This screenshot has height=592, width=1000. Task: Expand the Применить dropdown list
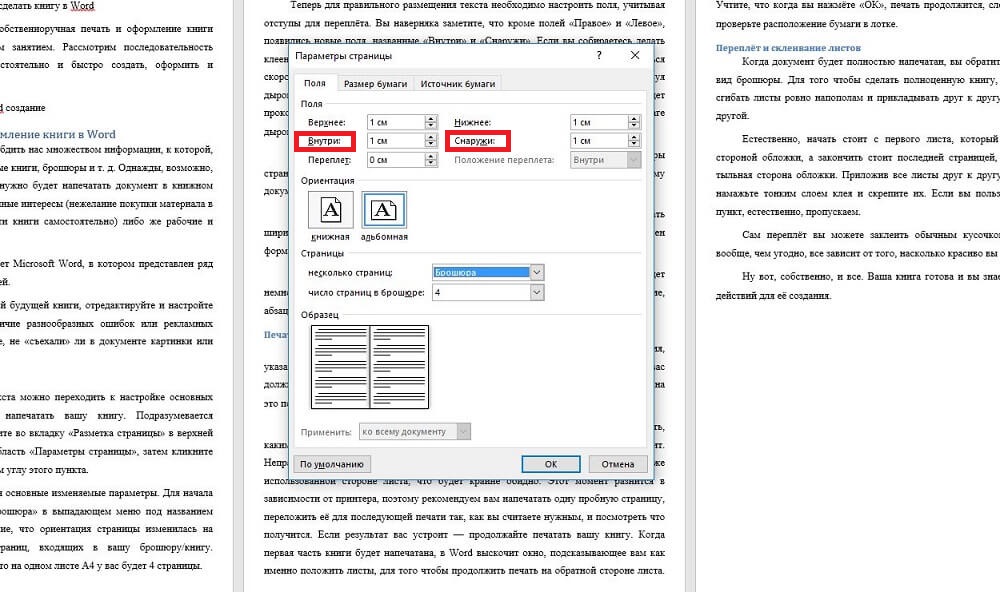coord(464,432)
